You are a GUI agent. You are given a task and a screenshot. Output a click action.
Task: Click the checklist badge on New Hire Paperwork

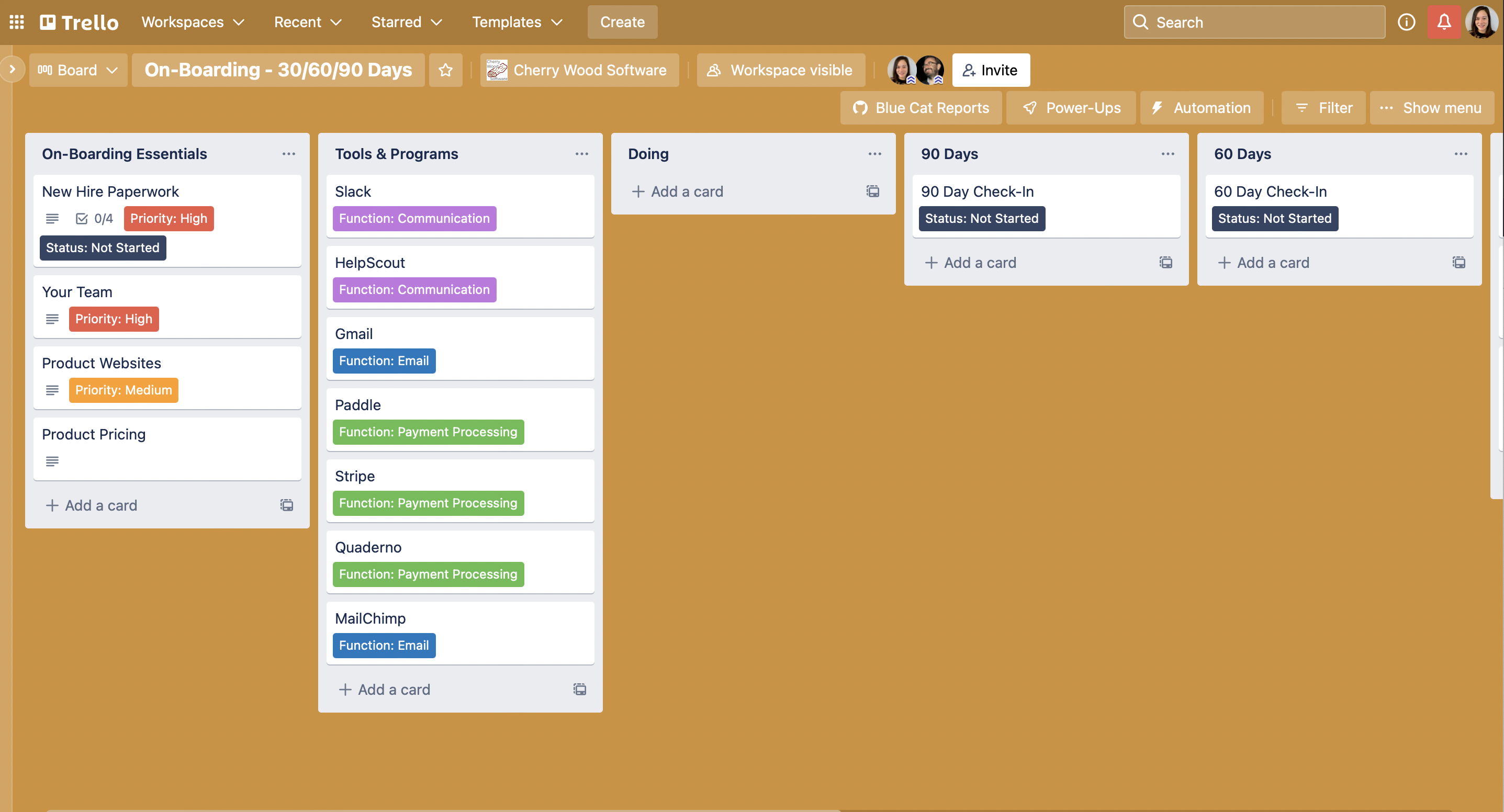pyautogui.click(x=94, y=218)
